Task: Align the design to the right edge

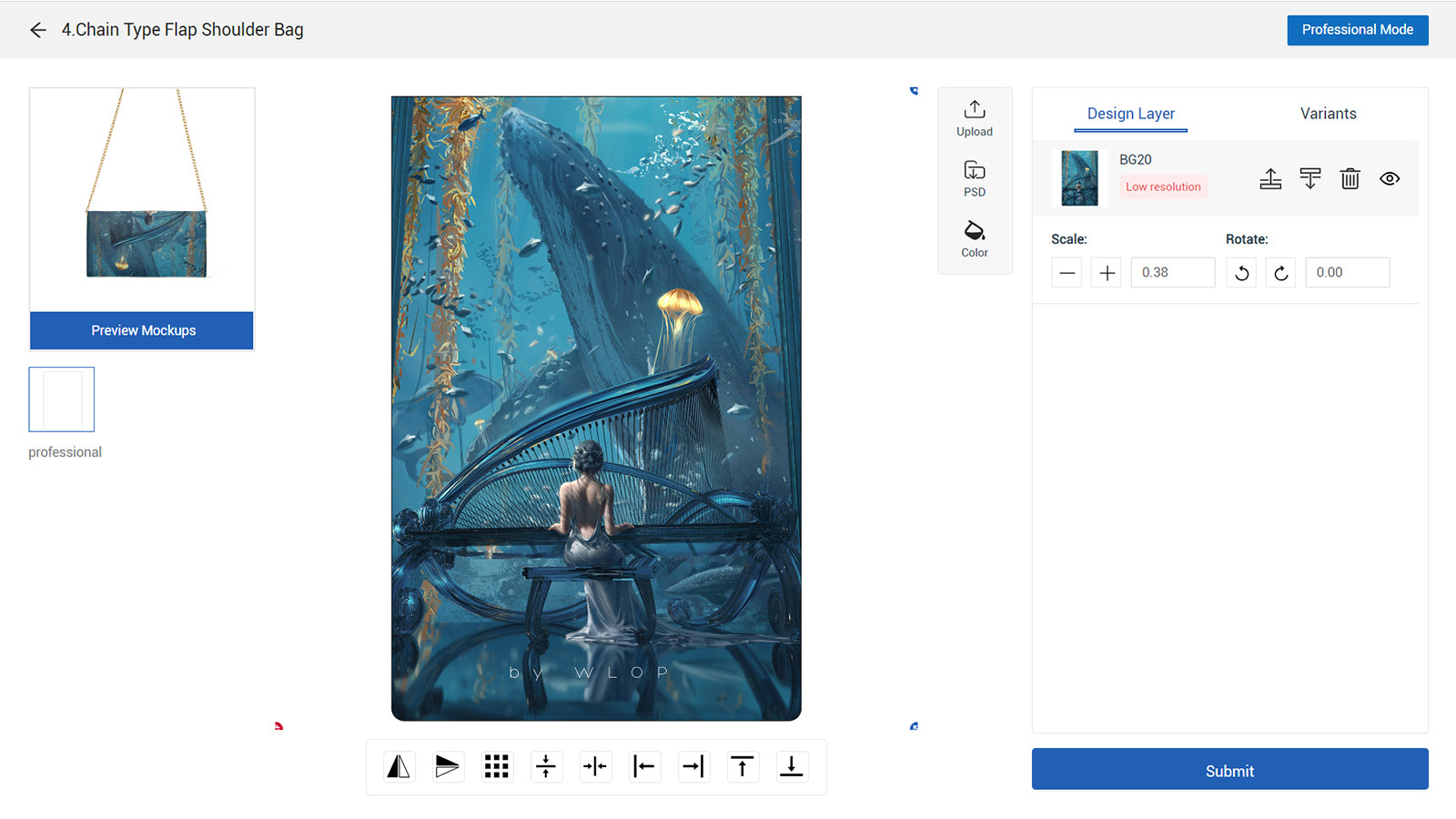Action: point(693,767)
